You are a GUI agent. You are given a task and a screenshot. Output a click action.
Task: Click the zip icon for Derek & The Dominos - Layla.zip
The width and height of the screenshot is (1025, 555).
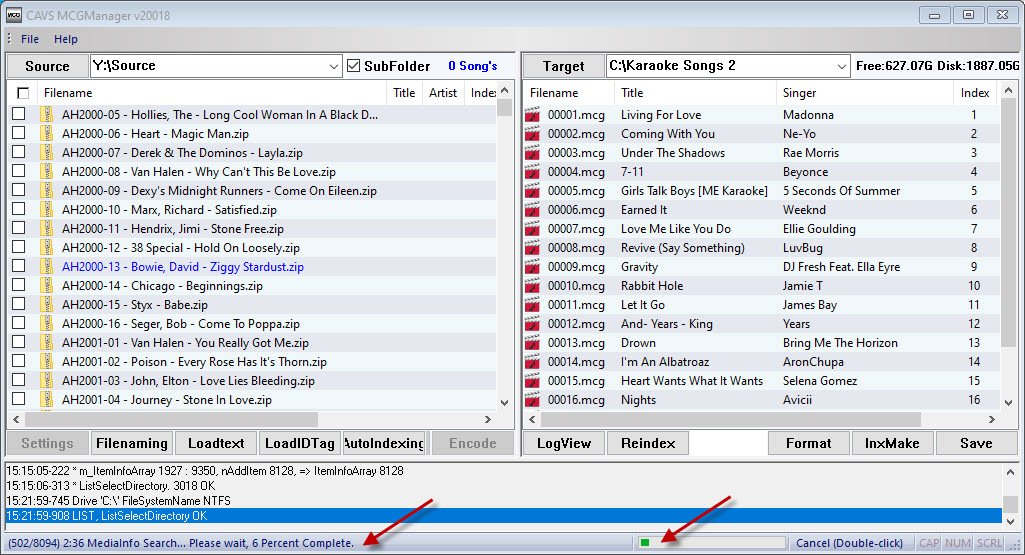click(46, 152)
